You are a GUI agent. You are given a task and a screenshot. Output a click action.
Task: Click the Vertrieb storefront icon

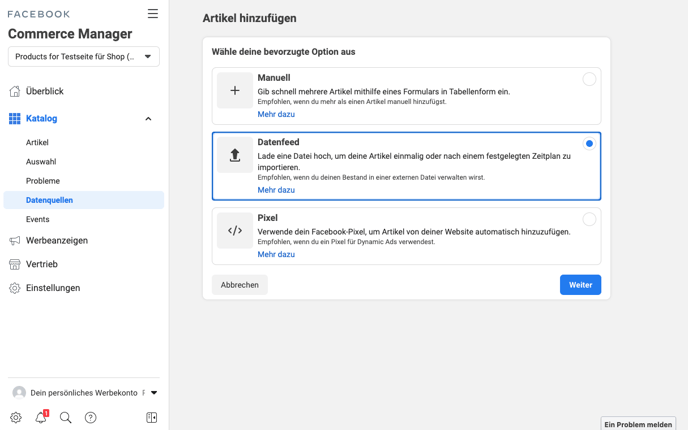14,264
